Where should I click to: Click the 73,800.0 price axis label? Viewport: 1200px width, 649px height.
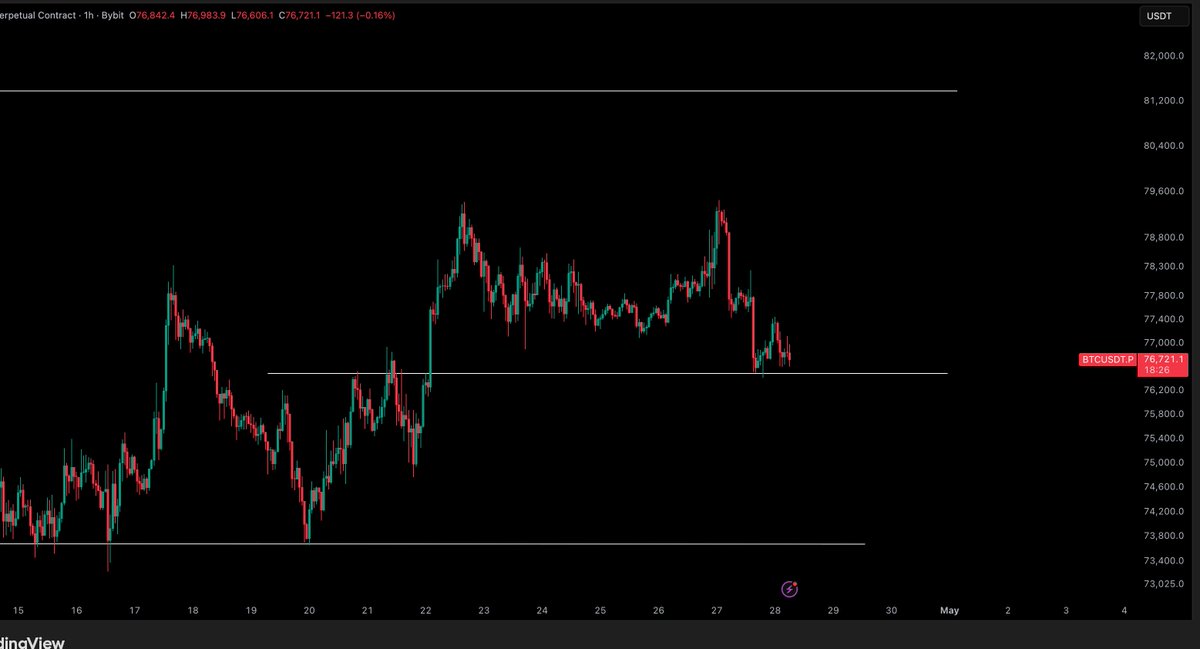[x=1163, y=535]
